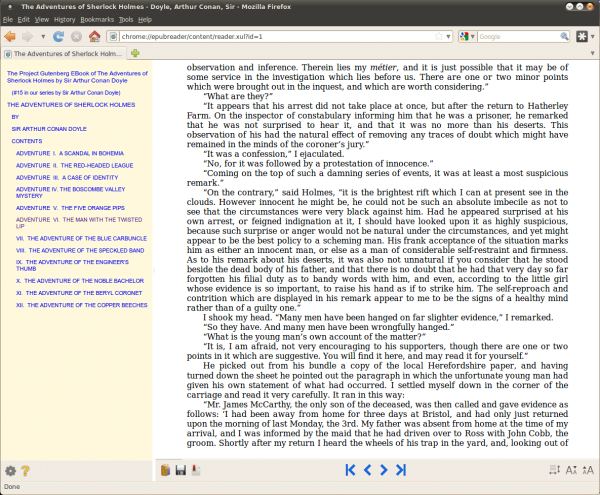The image size is (600, 495).
Task: Open VIII. The Adventure of the Speckled Band
Action: tap(80, 251)
